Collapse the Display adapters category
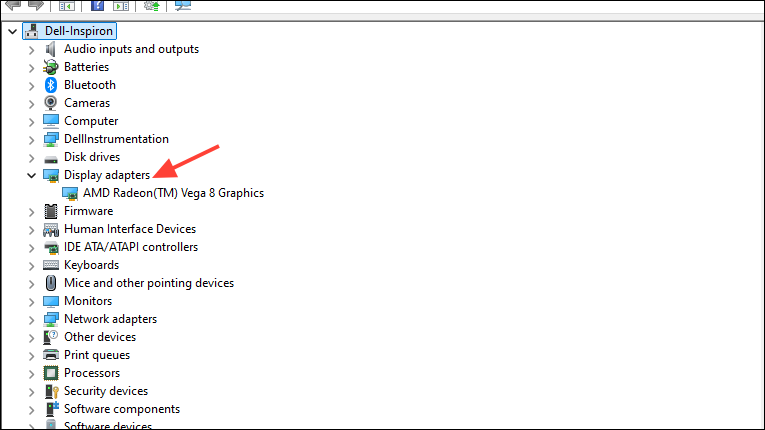 pos(32,175)
